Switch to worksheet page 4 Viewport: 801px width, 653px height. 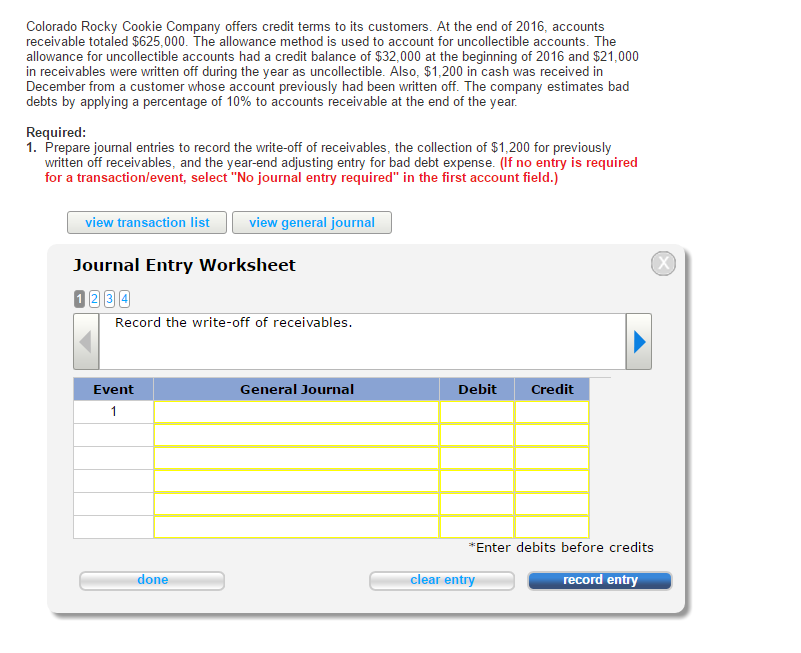pyautogui.click(x=124, y=299)
